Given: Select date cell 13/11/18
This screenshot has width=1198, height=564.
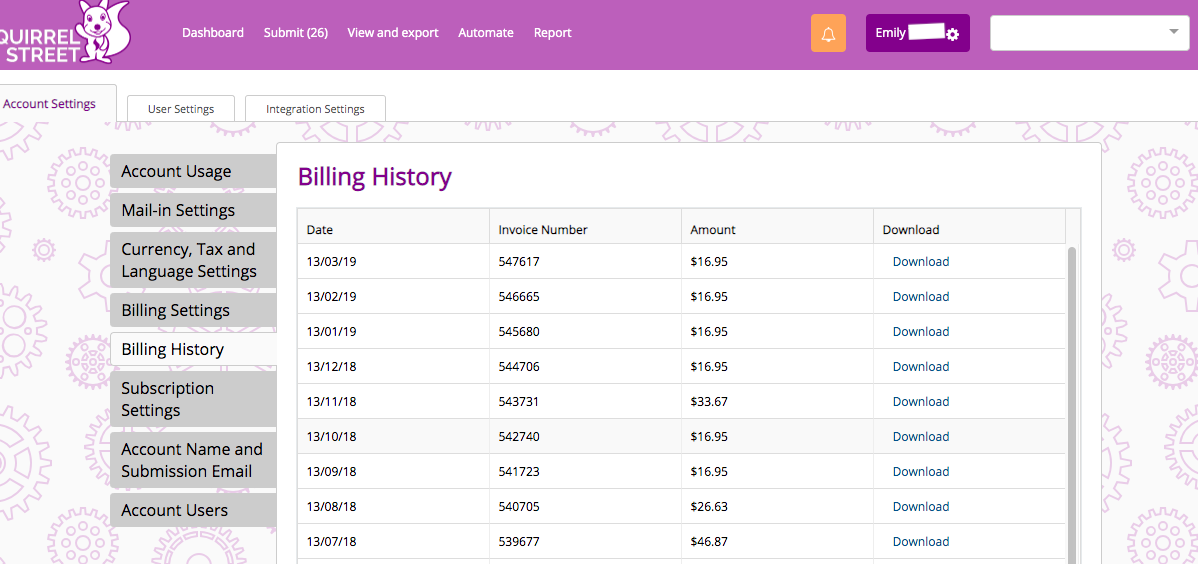Looking at the screenshot, I should (393, 402).
